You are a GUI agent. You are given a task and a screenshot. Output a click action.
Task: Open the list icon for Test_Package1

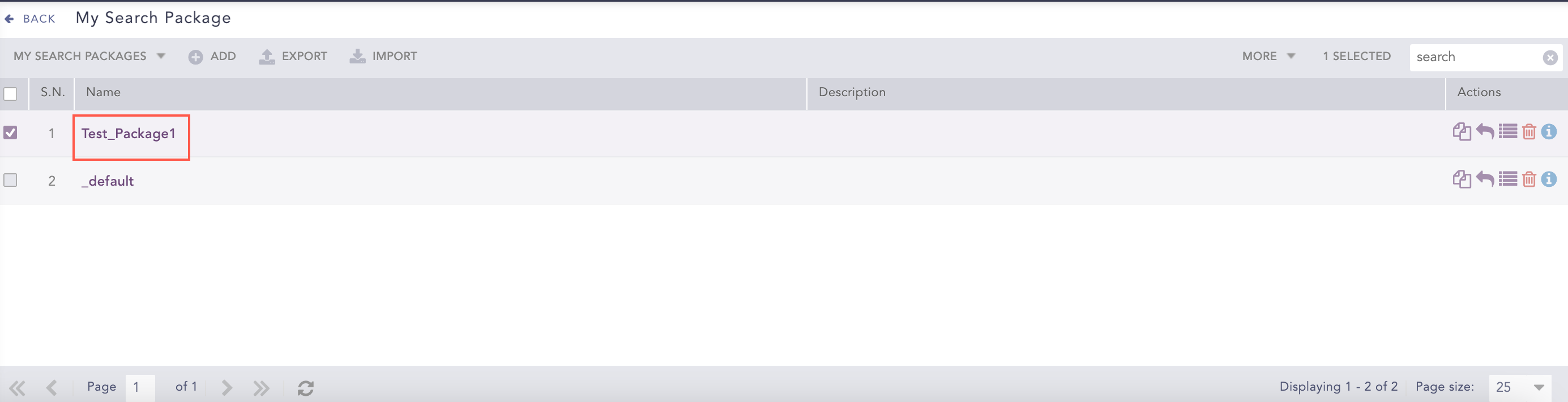coord(1507,131)
